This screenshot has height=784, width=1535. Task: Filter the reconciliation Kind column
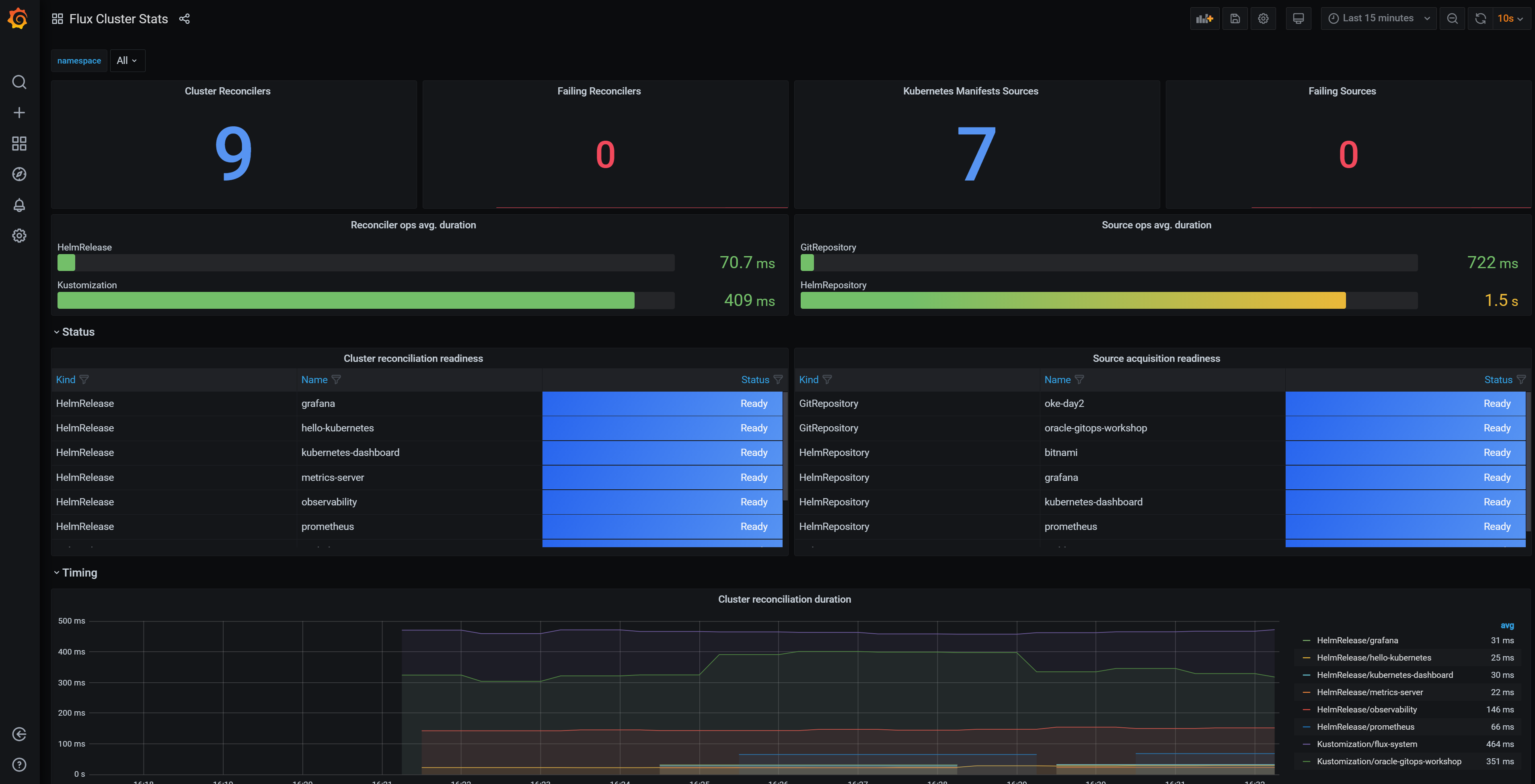[x=84, y=380]
